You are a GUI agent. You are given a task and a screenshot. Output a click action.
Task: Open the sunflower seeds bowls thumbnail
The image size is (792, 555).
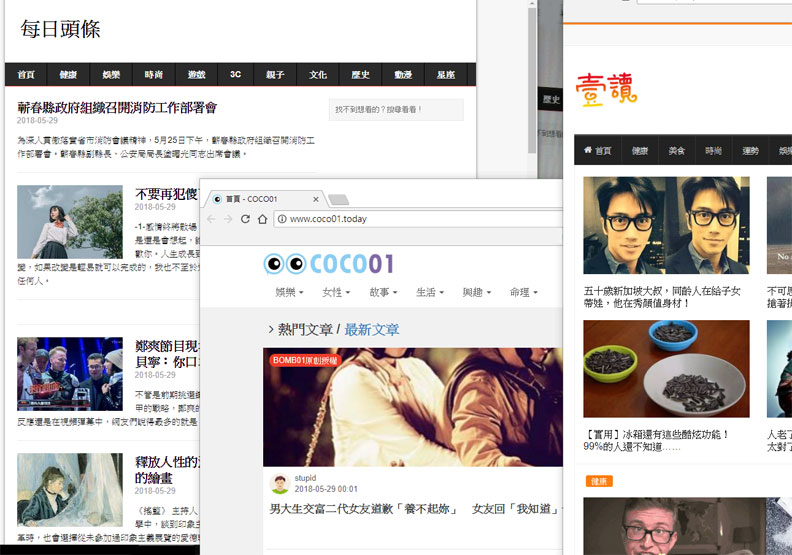[666, 369]
